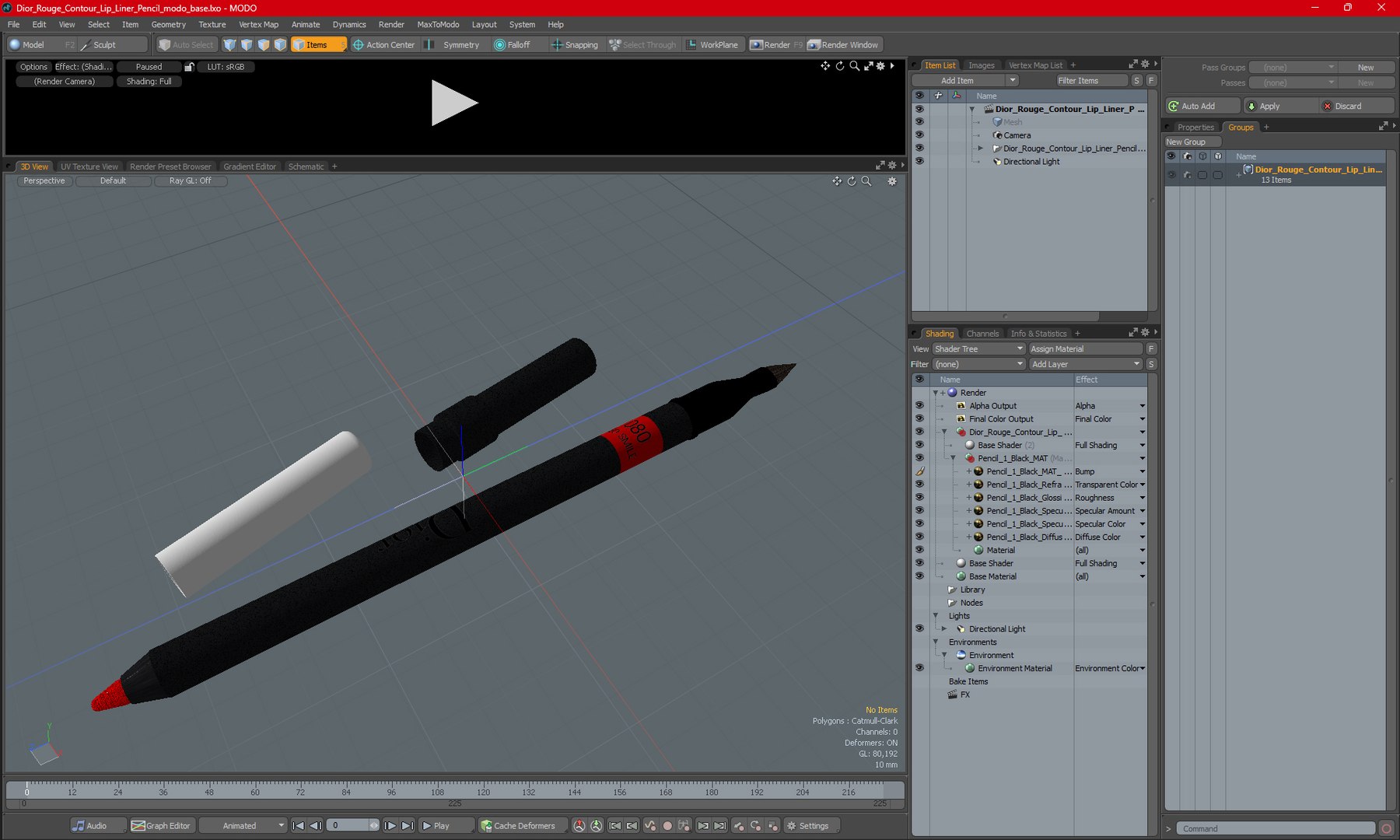Collapse the Environments section

click(x=936, y=642)
